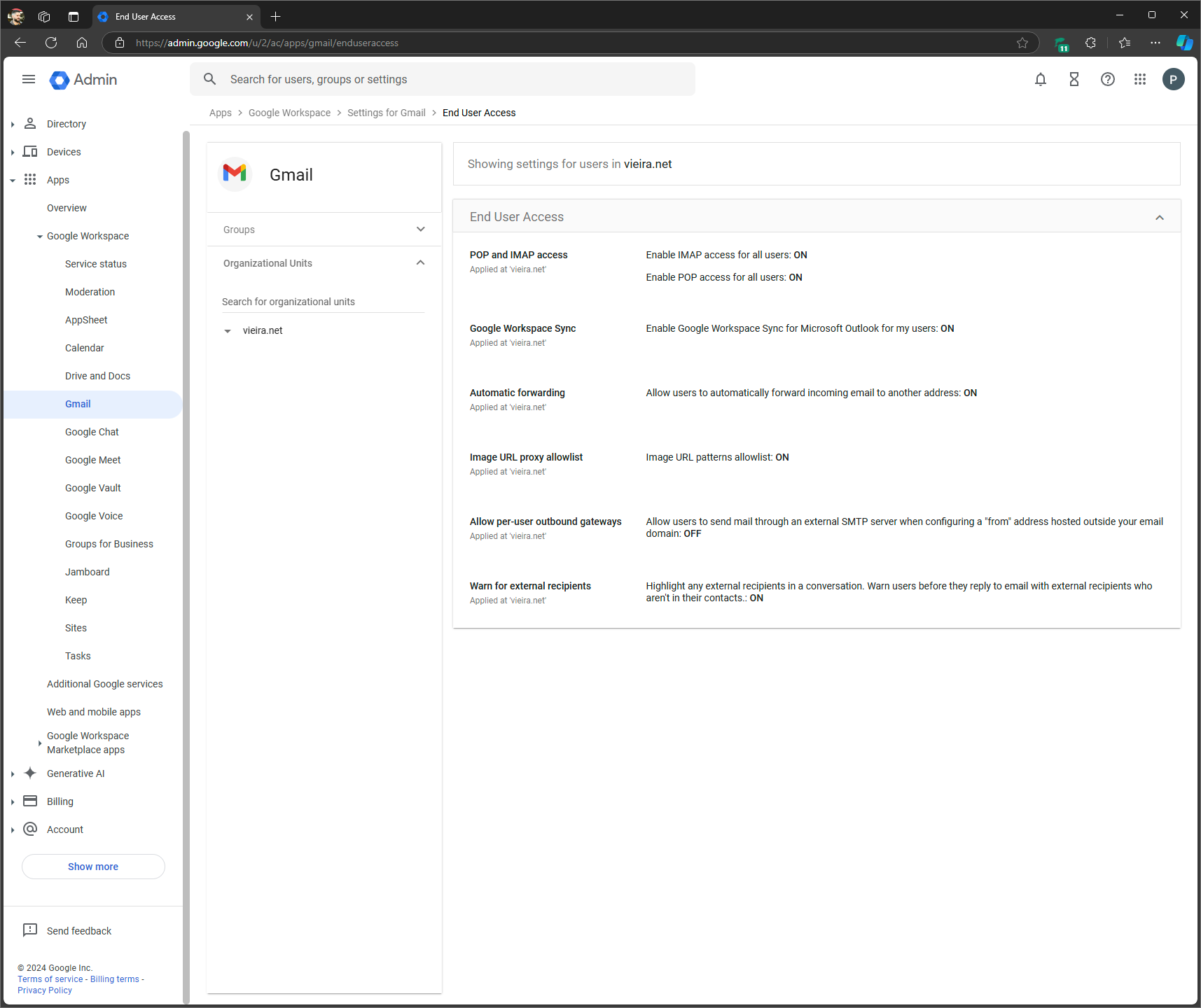View site information lock icon
1201x1008 pixels.
coord(120,43)
